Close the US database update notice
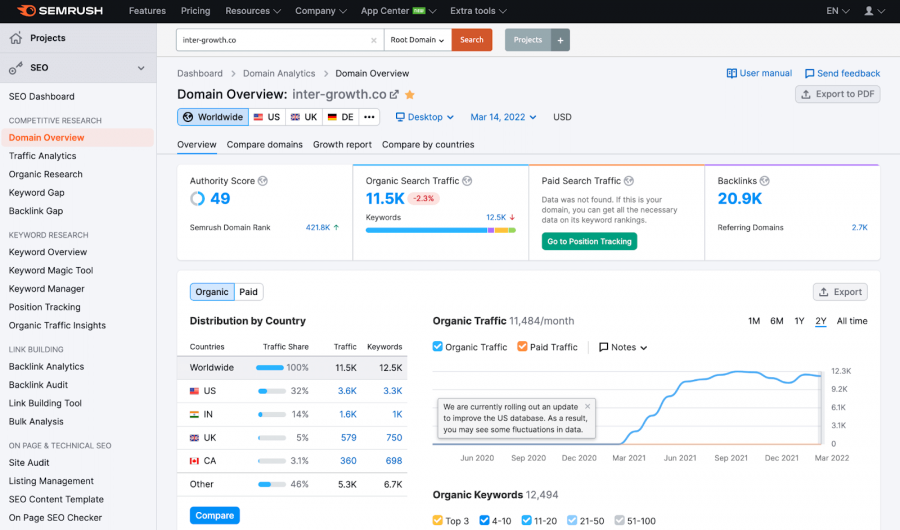The image size is (900, 530). click(x=587, y=406)
